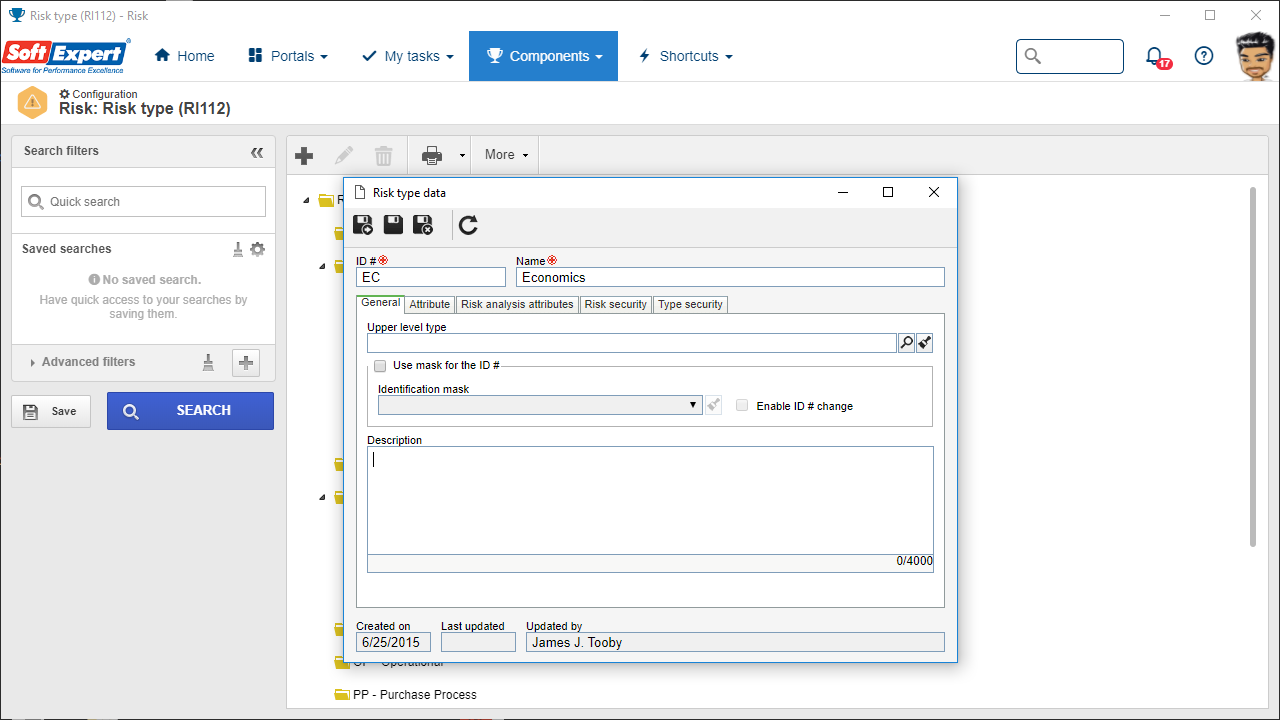Click the Refresh icon in Risk type data
Screen dimensions: 1280x720
tap(468, 225)
